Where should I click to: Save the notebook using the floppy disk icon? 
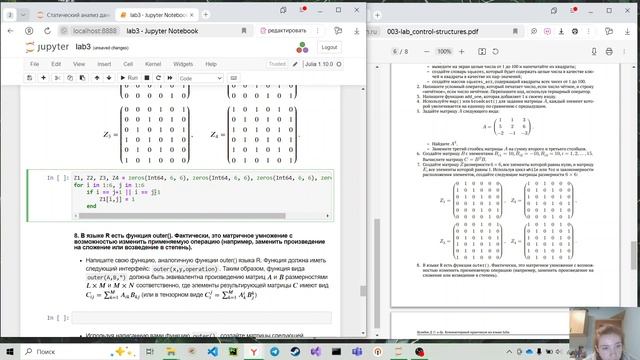[x=29, y=78]
